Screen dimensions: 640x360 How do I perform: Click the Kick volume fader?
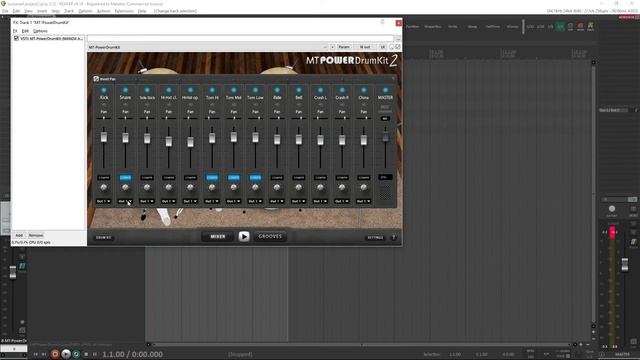pos(104,137)
